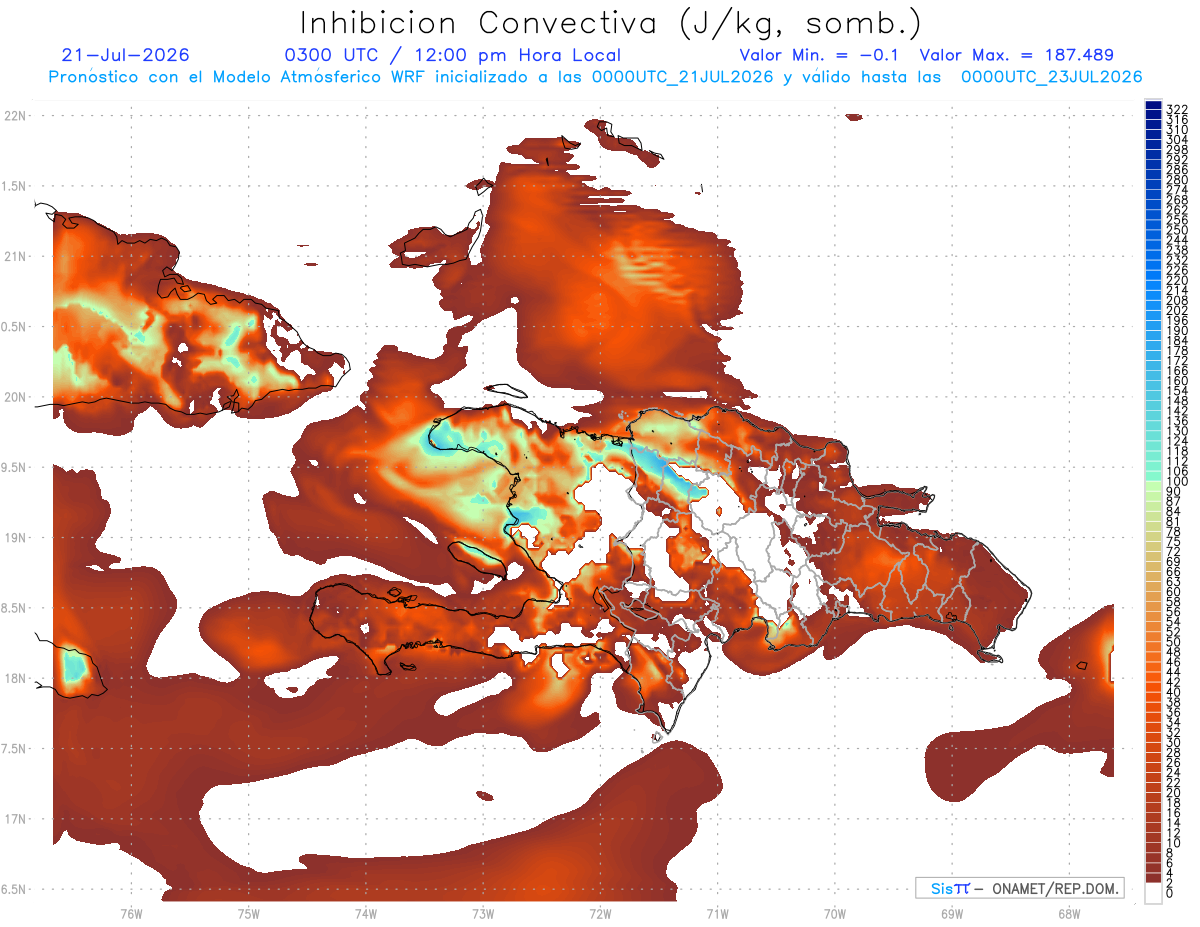1200x927 pixels.
Task: Click the '6.5N' latitude label
Action: 15,889
